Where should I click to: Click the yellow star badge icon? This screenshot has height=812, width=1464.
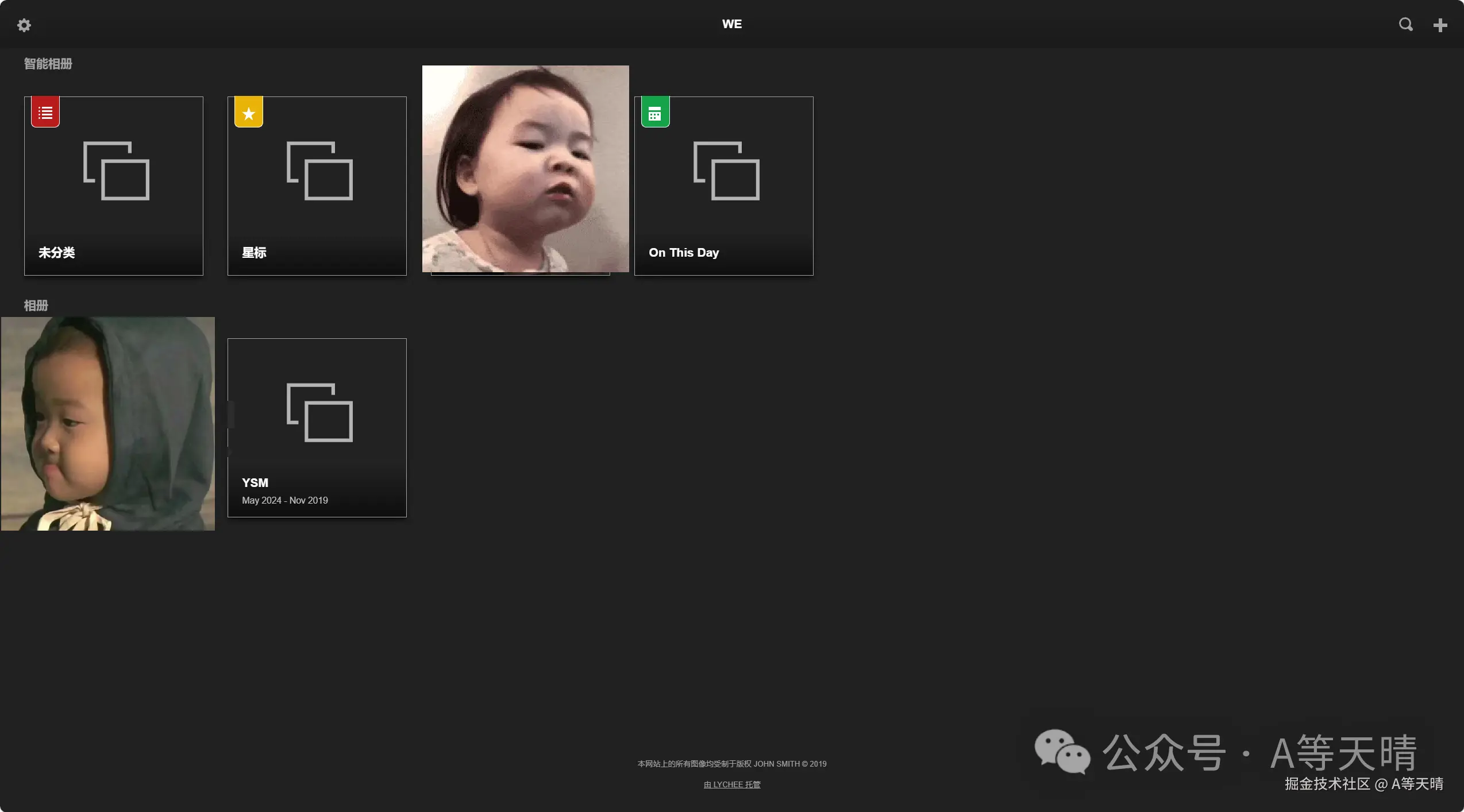point(249,113)
